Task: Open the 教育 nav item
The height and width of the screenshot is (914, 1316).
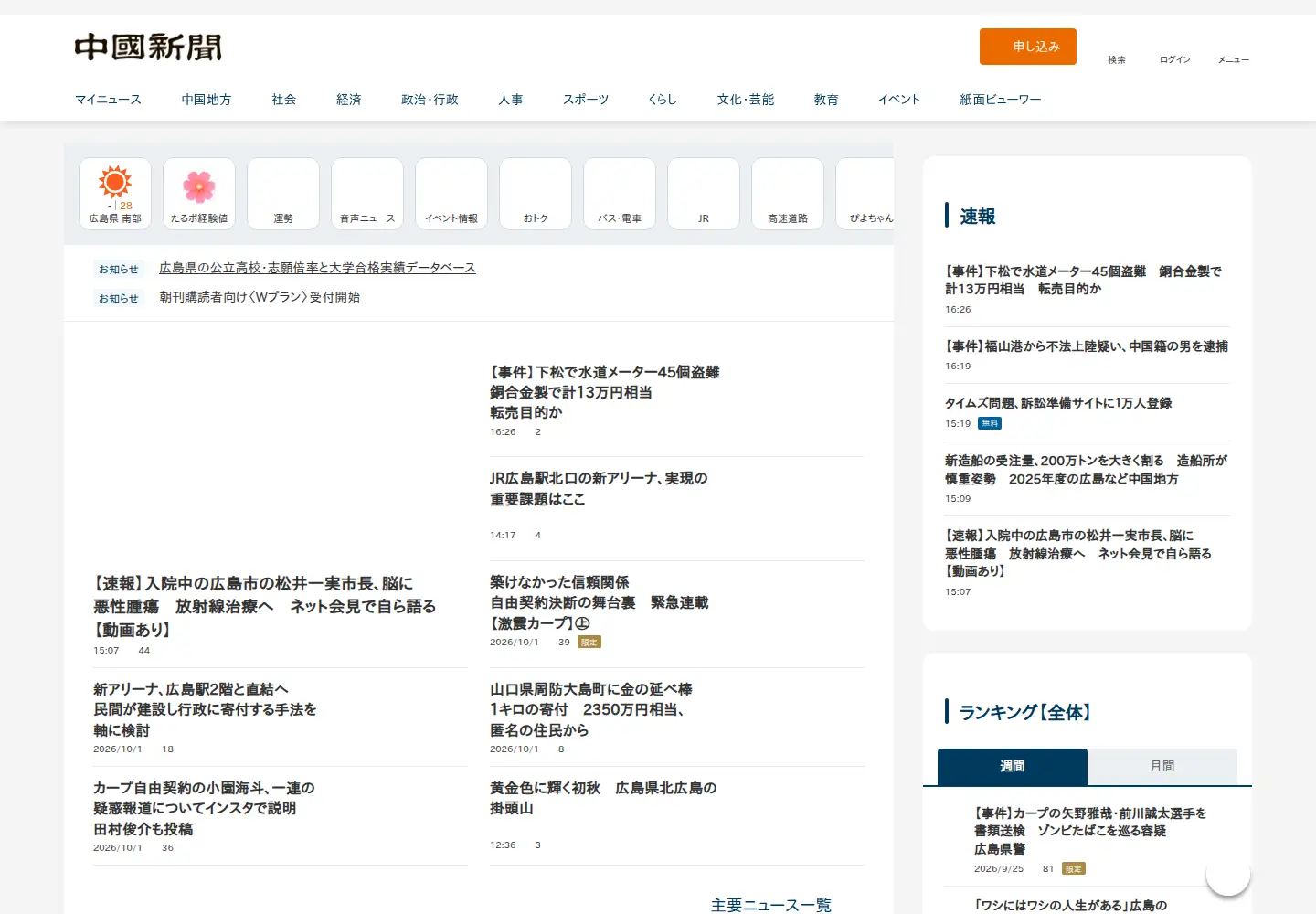Action: (826, 100)
